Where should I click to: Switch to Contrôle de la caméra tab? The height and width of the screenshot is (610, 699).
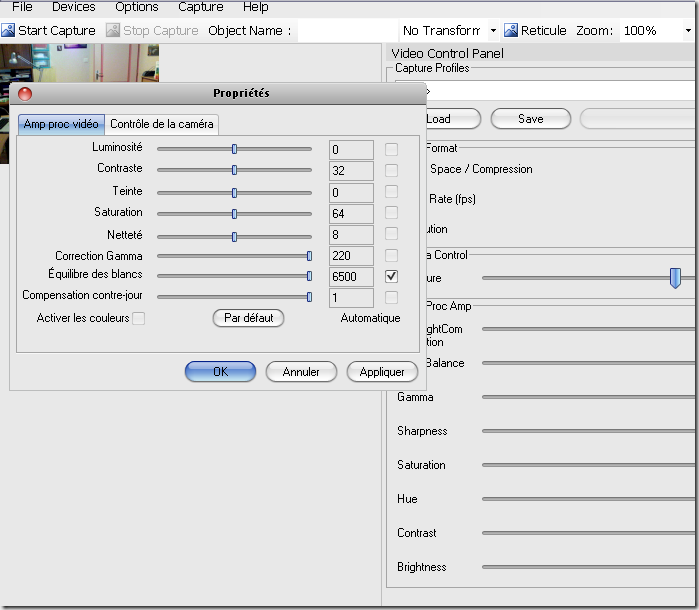pyautogui.click(x=162, y=124)
